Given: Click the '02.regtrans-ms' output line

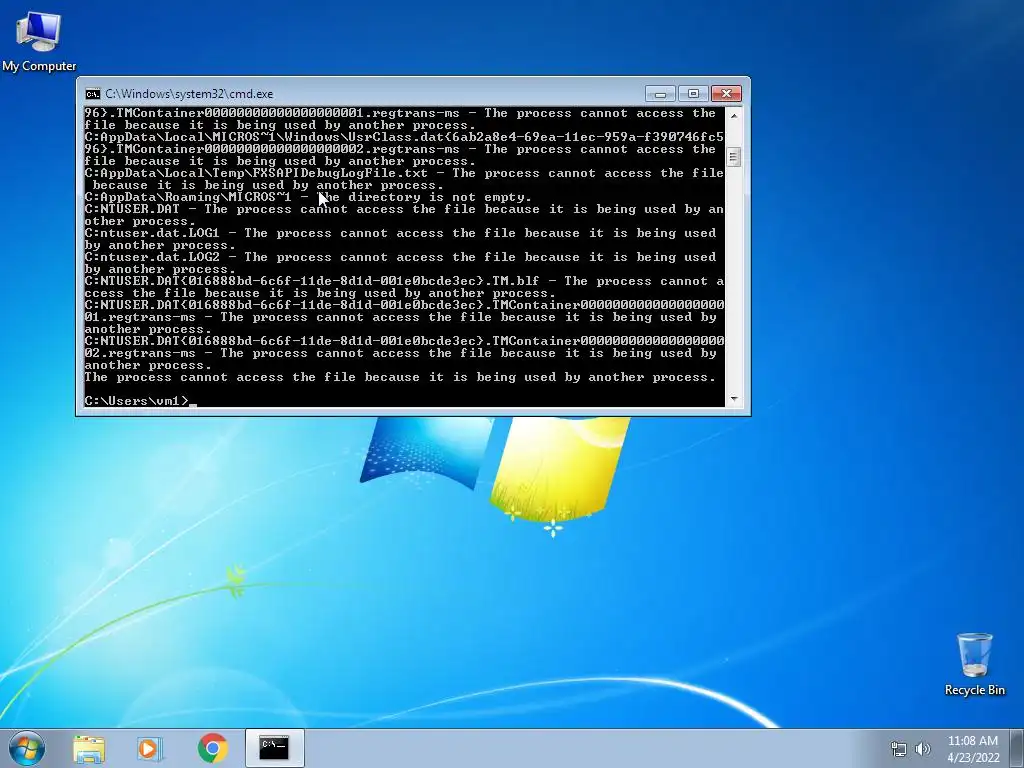Looking at the screenshot, I should tap(400, 353).
